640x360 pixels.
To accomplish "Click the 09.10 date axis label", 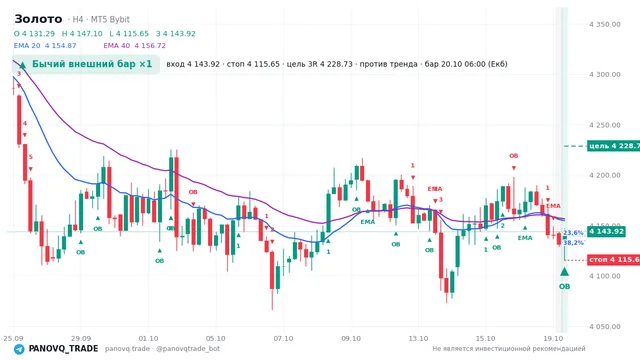I will 351,338.
